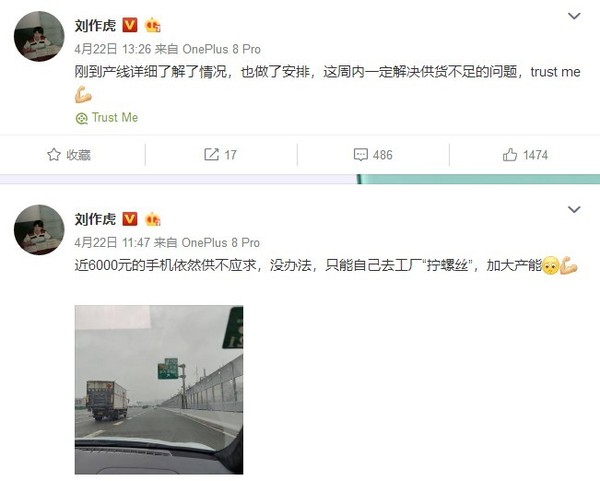This screenshot has width=600, height=481.
Task: Click the crown member badge on first post
Action: (x=153, y=25)
